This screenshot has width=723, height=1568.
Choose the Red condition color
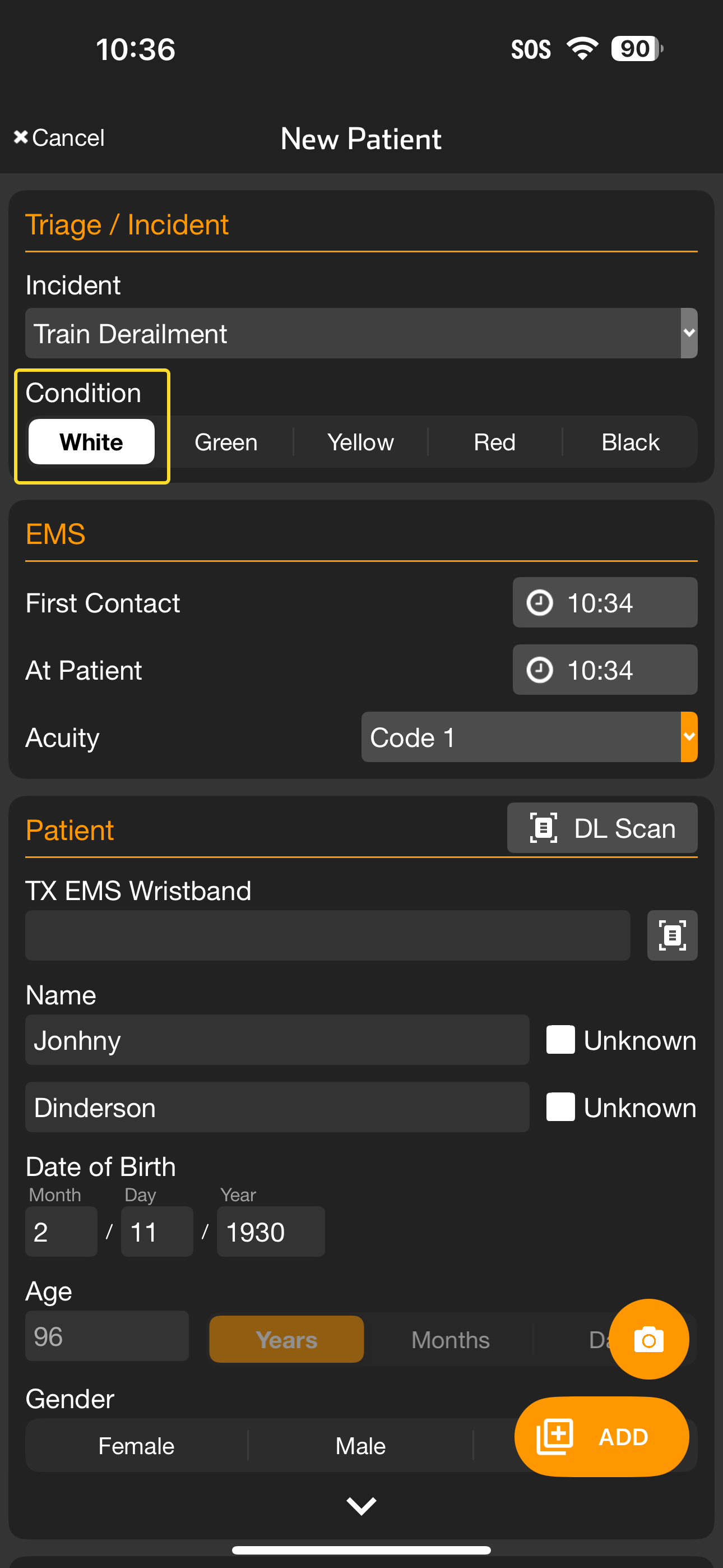pyautogui.click(x=495, y=442)
